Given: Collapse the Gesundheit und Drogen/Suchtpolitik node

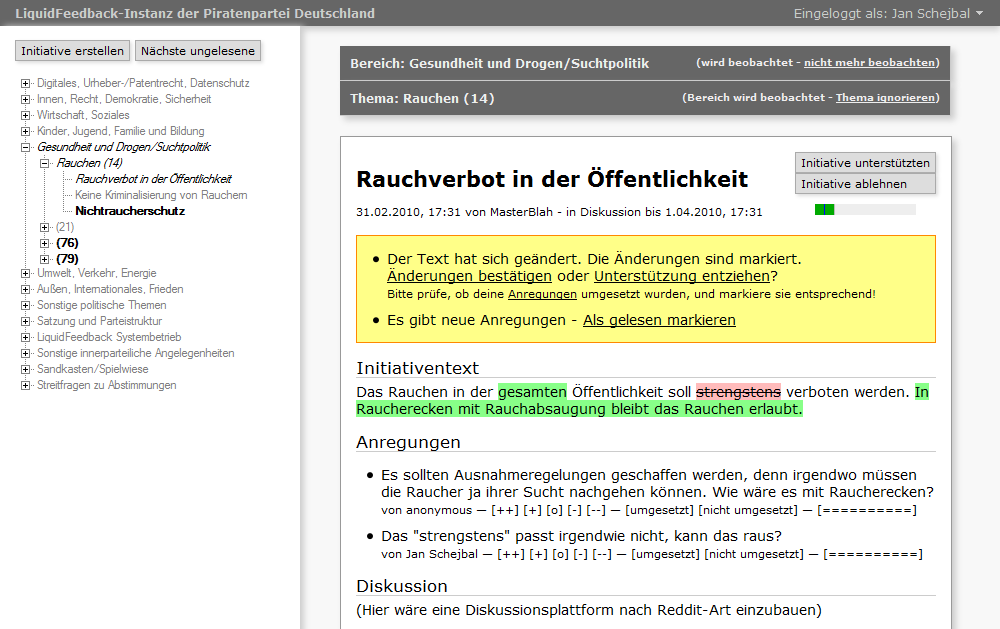Looking at the screenshot, I should coord(26,147).
